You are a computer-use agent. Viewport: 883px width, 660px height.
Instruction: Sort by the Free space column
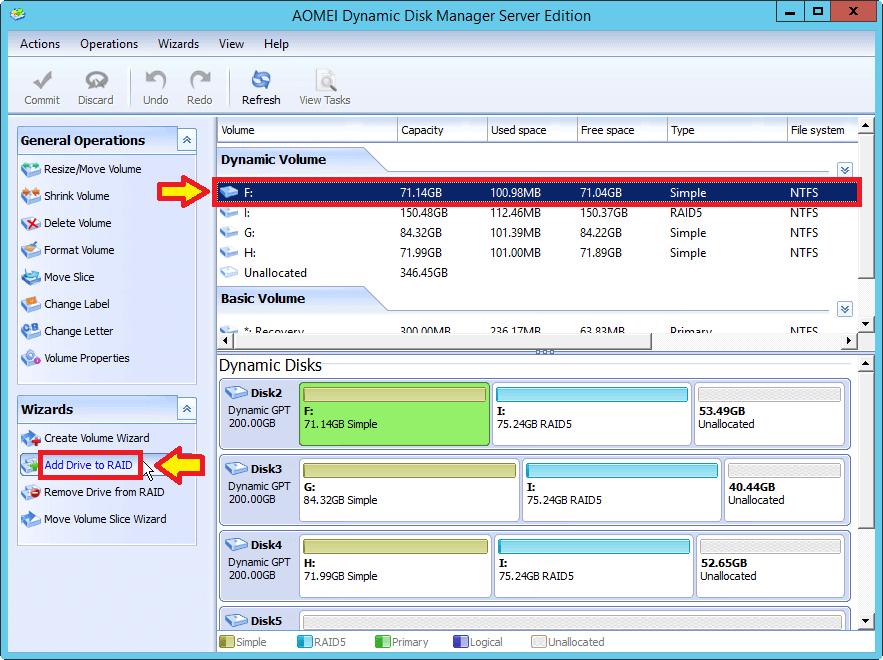coord(622,130)
